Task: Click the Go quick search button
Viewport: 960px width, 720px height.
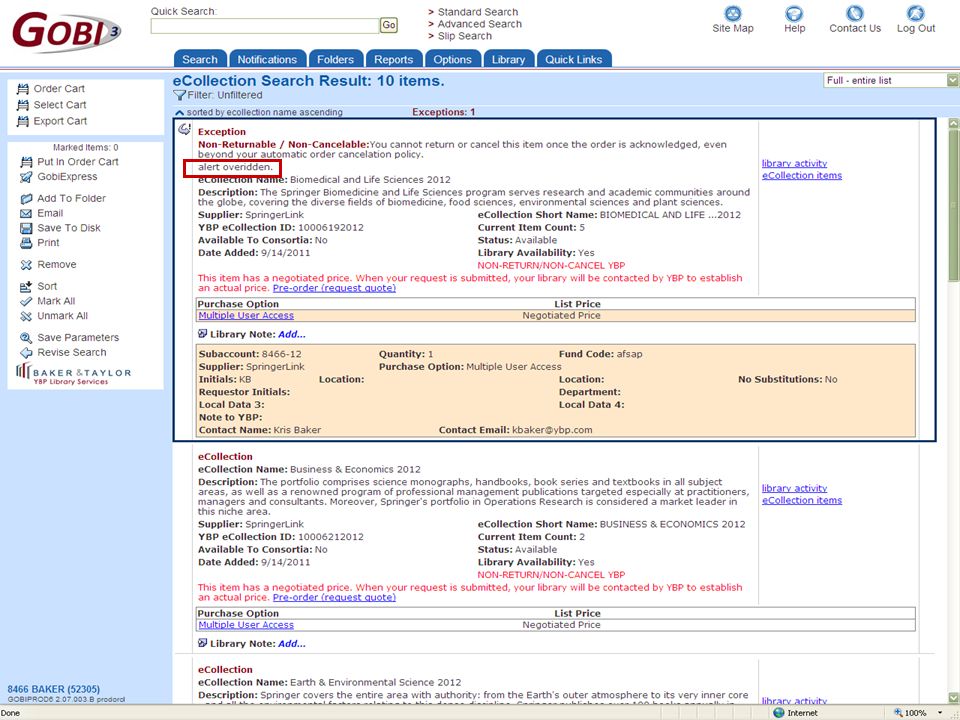Action: pyautogui.click(x=389, y=25)
